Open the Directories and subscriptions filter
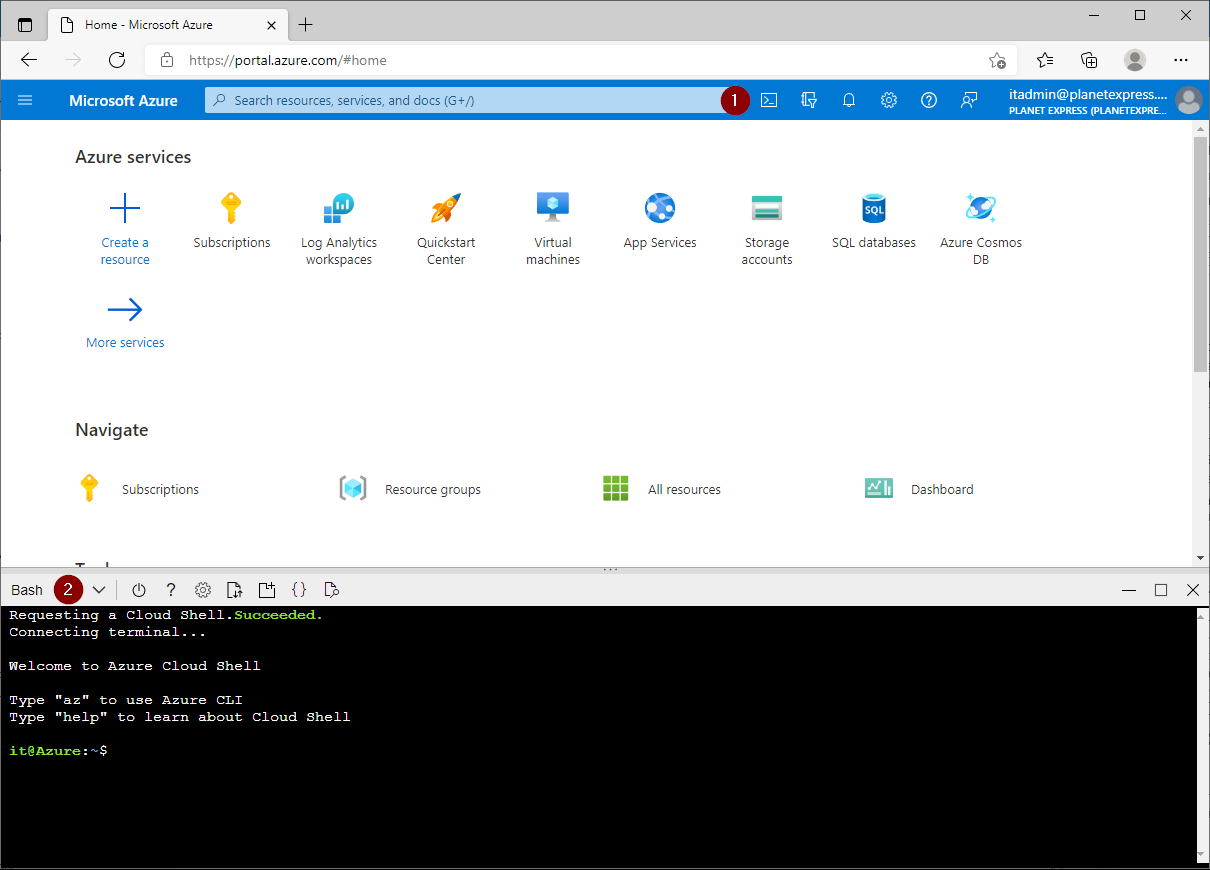This screenshot has width=1210, height=870. click(809, 100)
